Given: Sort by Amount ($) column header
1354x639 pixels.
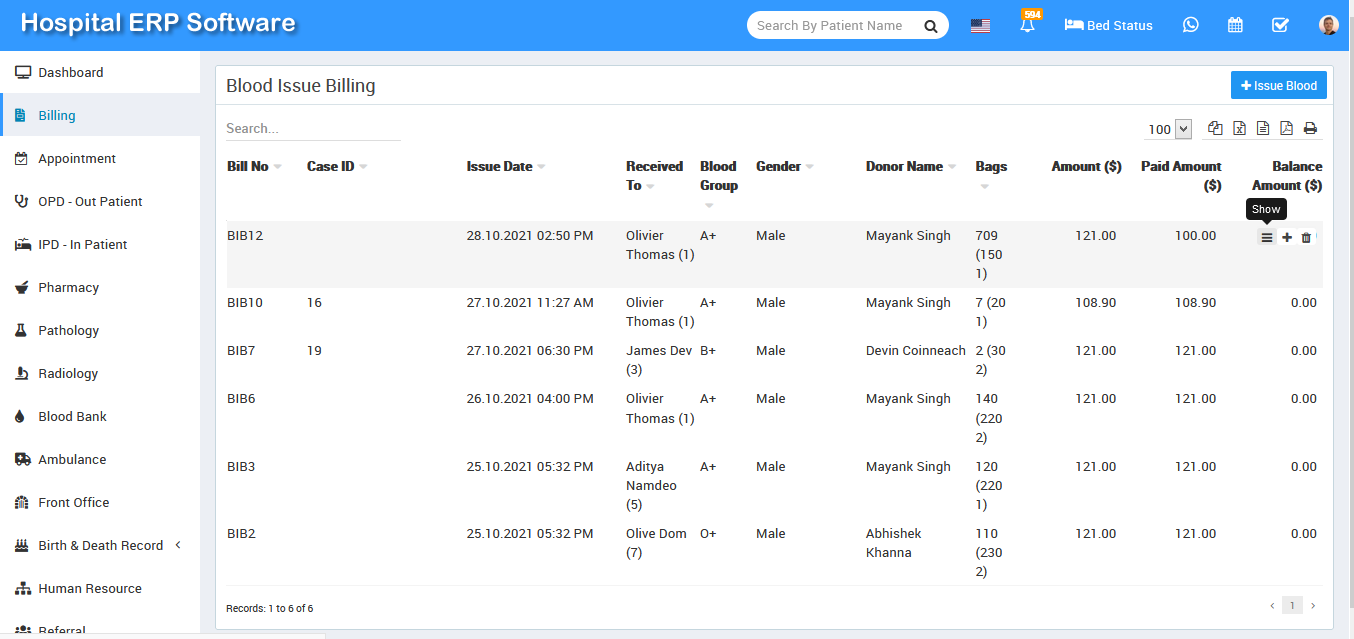Looking at the screenshot, I should 1086,167.
